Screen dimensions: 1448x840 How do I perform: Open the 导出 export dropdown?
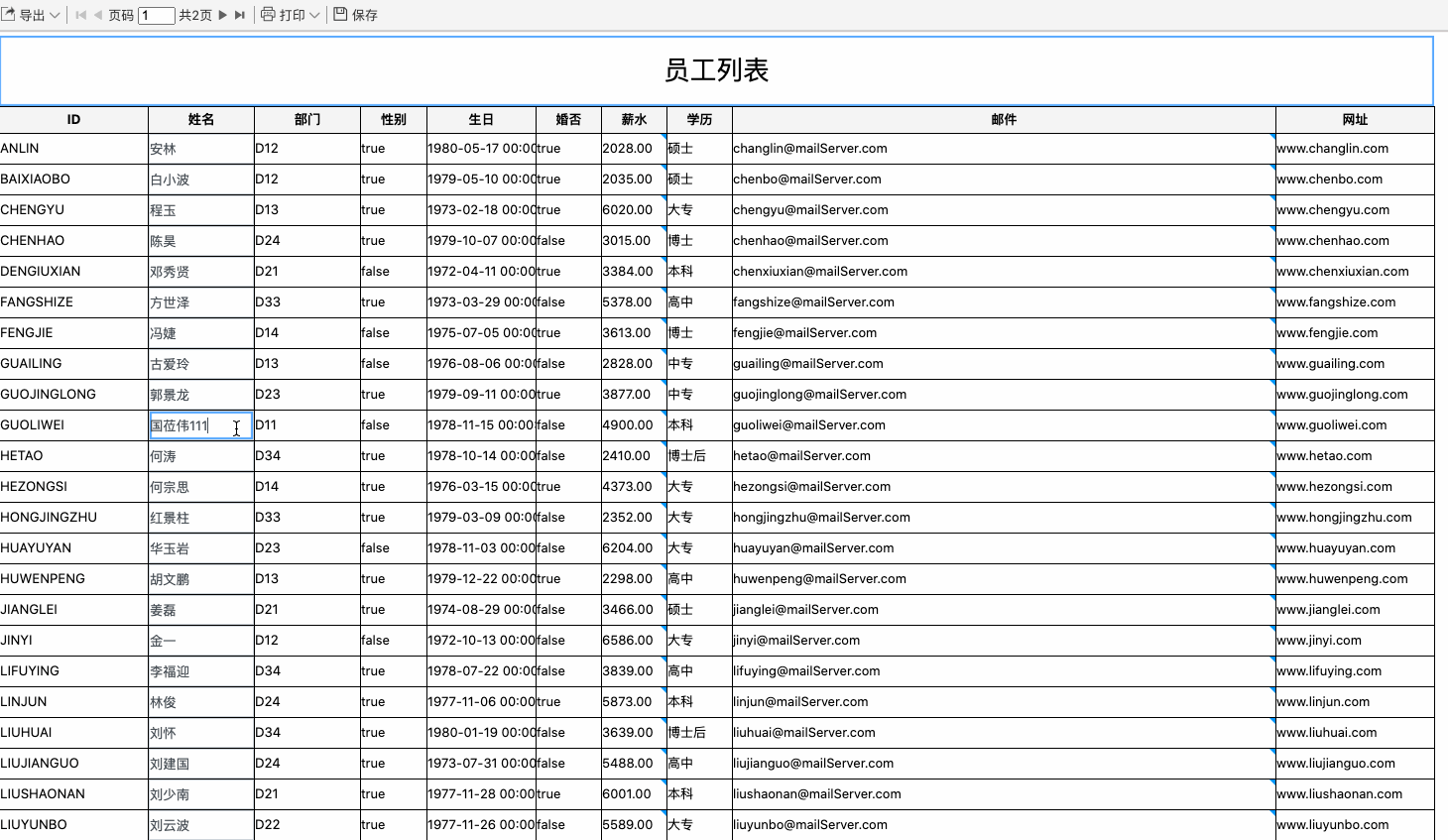(31, 15)
